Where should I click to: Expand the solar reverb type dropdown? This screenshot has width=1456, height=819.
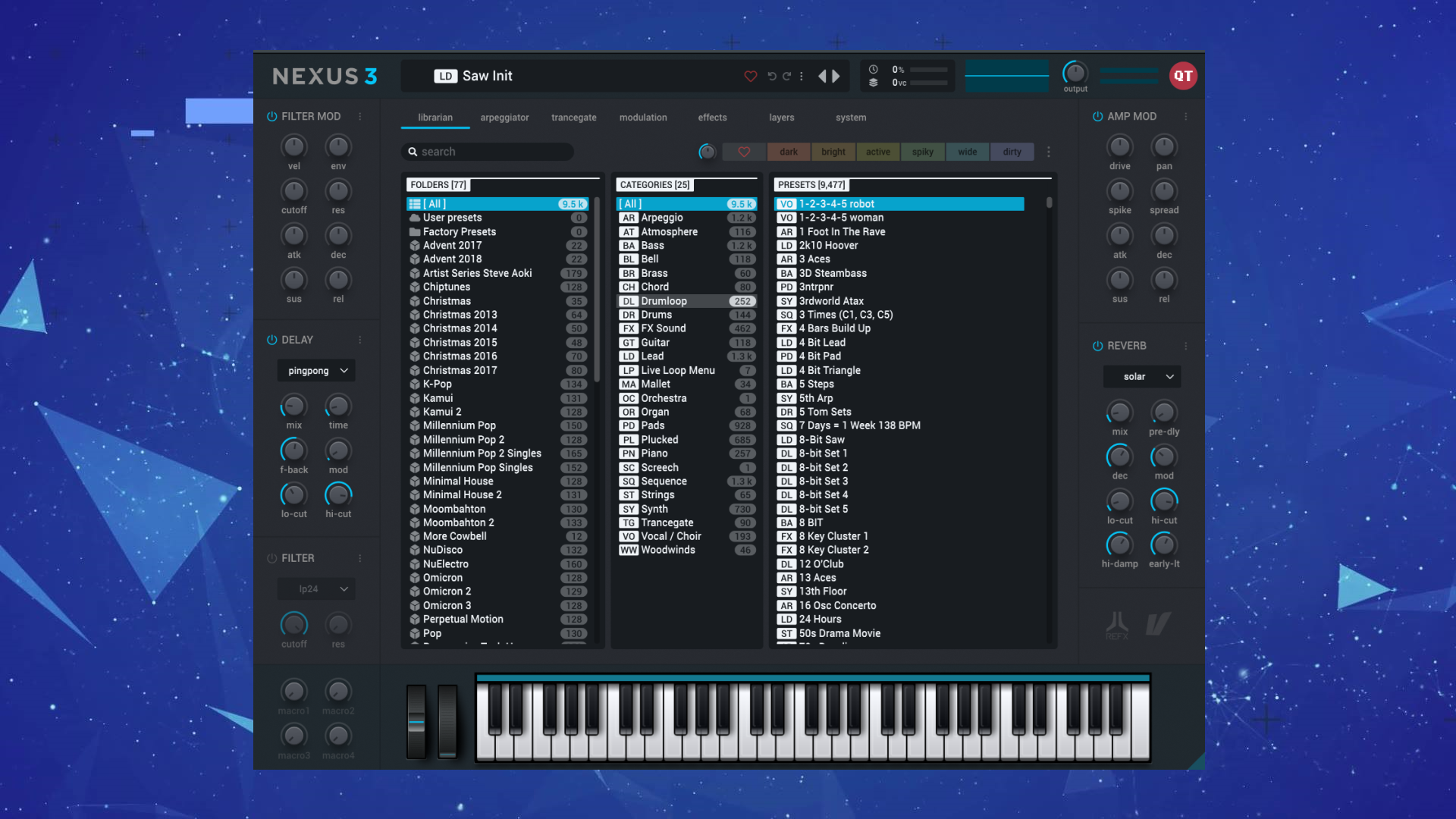tap(1143, 376)
